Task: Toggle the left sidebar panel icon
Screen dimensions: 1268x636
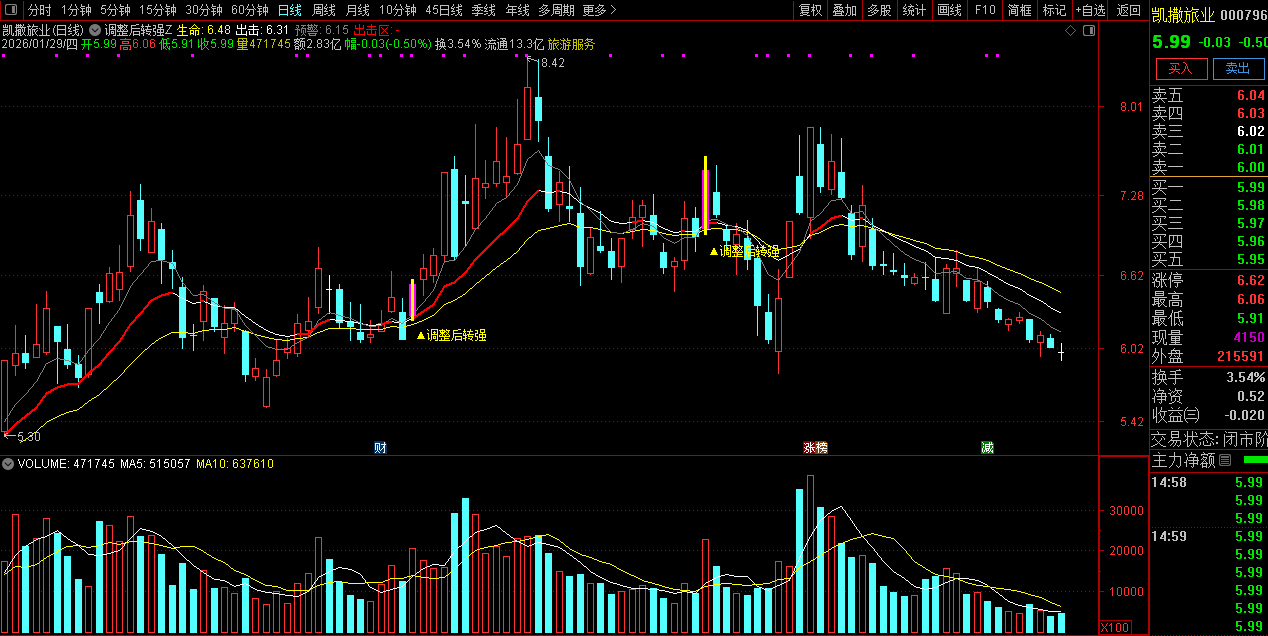Action: (12, 10)
